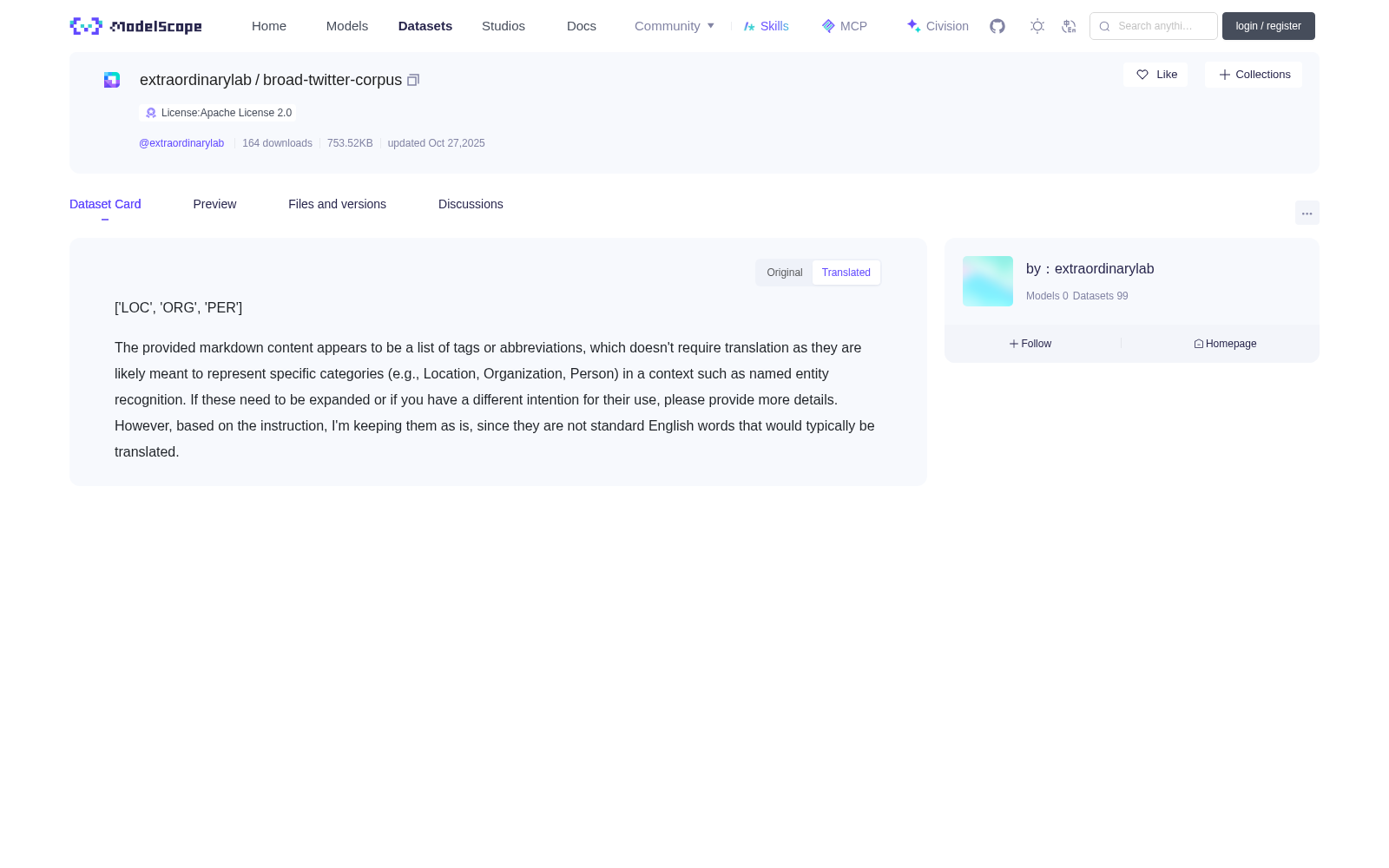
Task: Open the Docs menu item
Action: tap(582, 26)
